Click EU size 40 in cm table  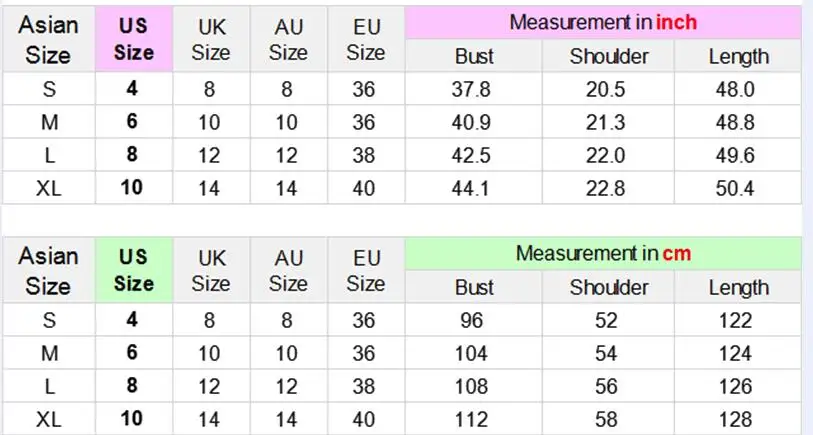click(x=363, y=419)
